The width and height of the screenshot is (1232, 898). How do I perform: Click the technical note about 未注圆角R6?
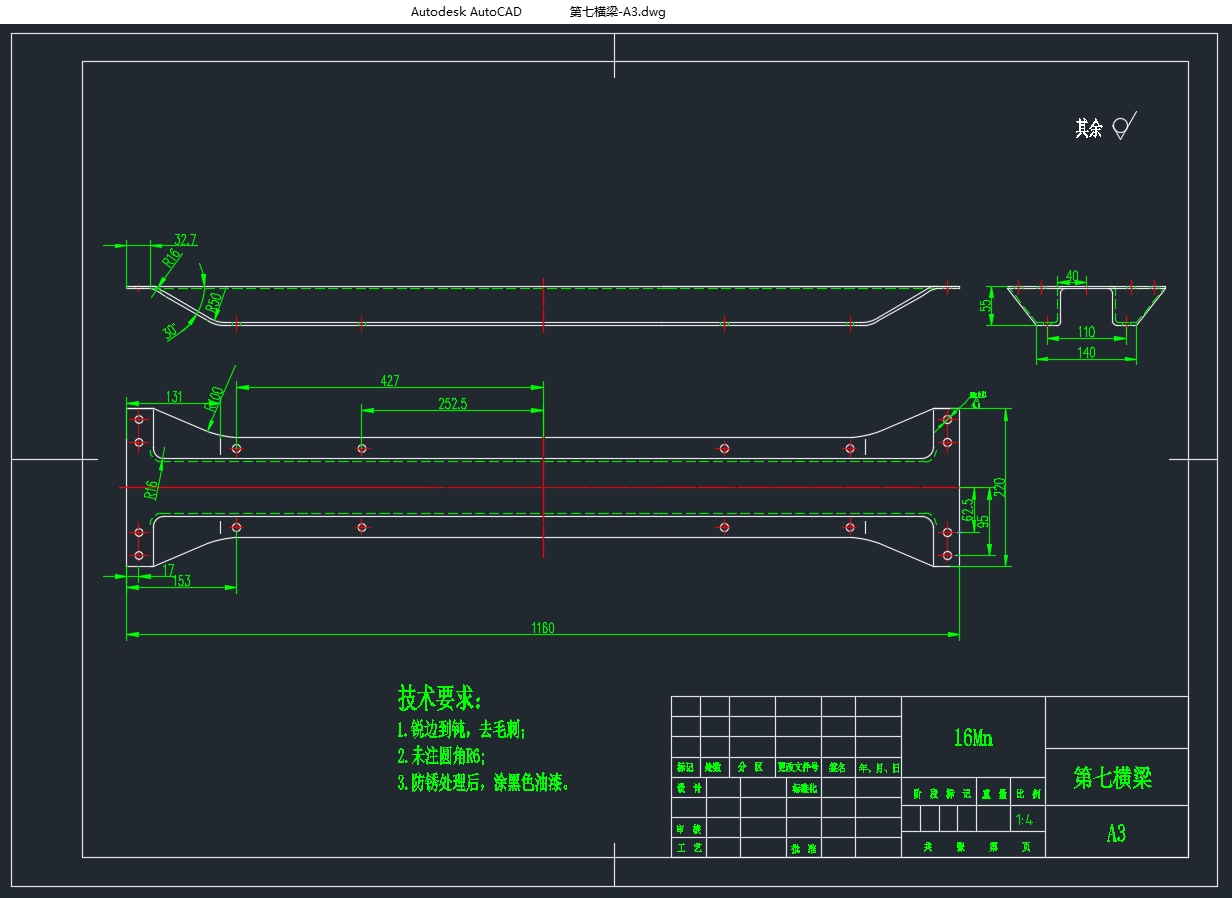coord(441,756)
